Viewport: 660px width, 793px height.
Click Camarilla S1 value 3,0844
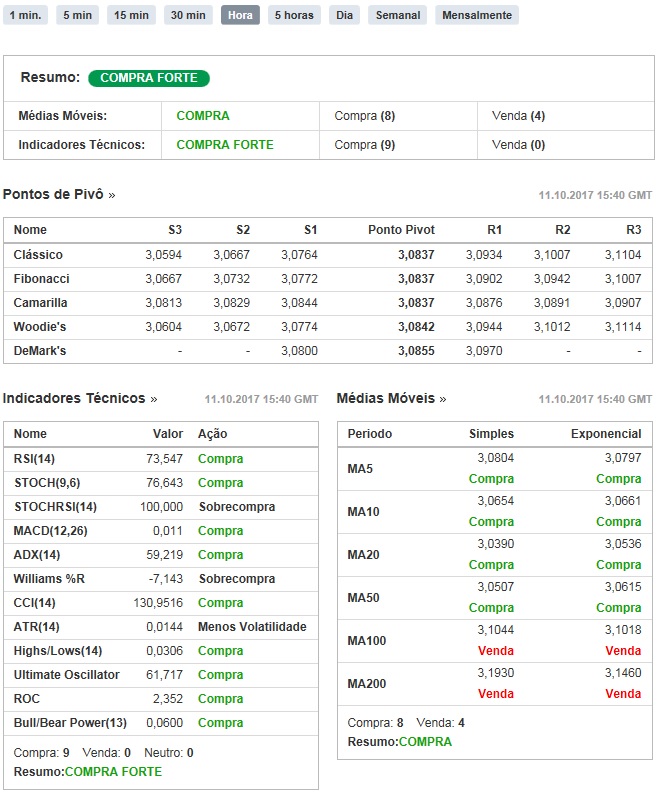tap(299, 302)
